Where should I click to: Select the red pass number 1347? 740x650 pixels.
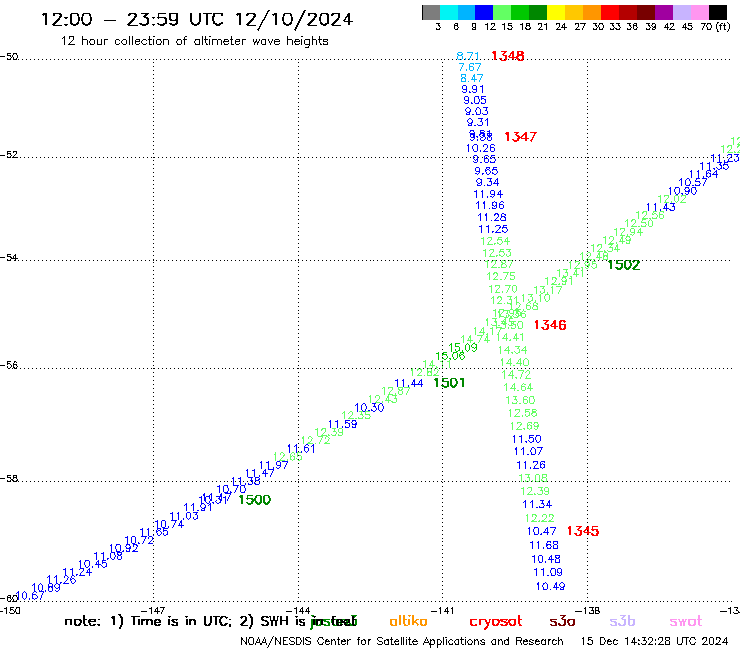tap(520, 137)
